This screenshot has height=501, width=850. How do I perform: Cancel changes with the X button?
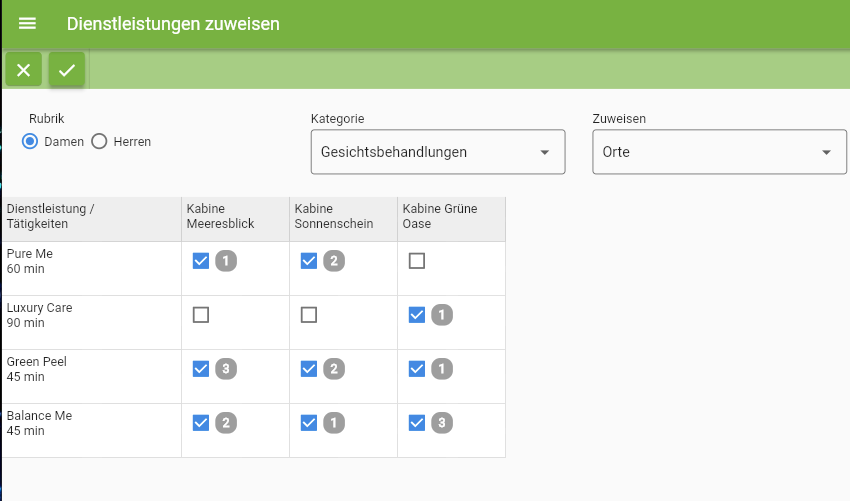pos(23,70)
